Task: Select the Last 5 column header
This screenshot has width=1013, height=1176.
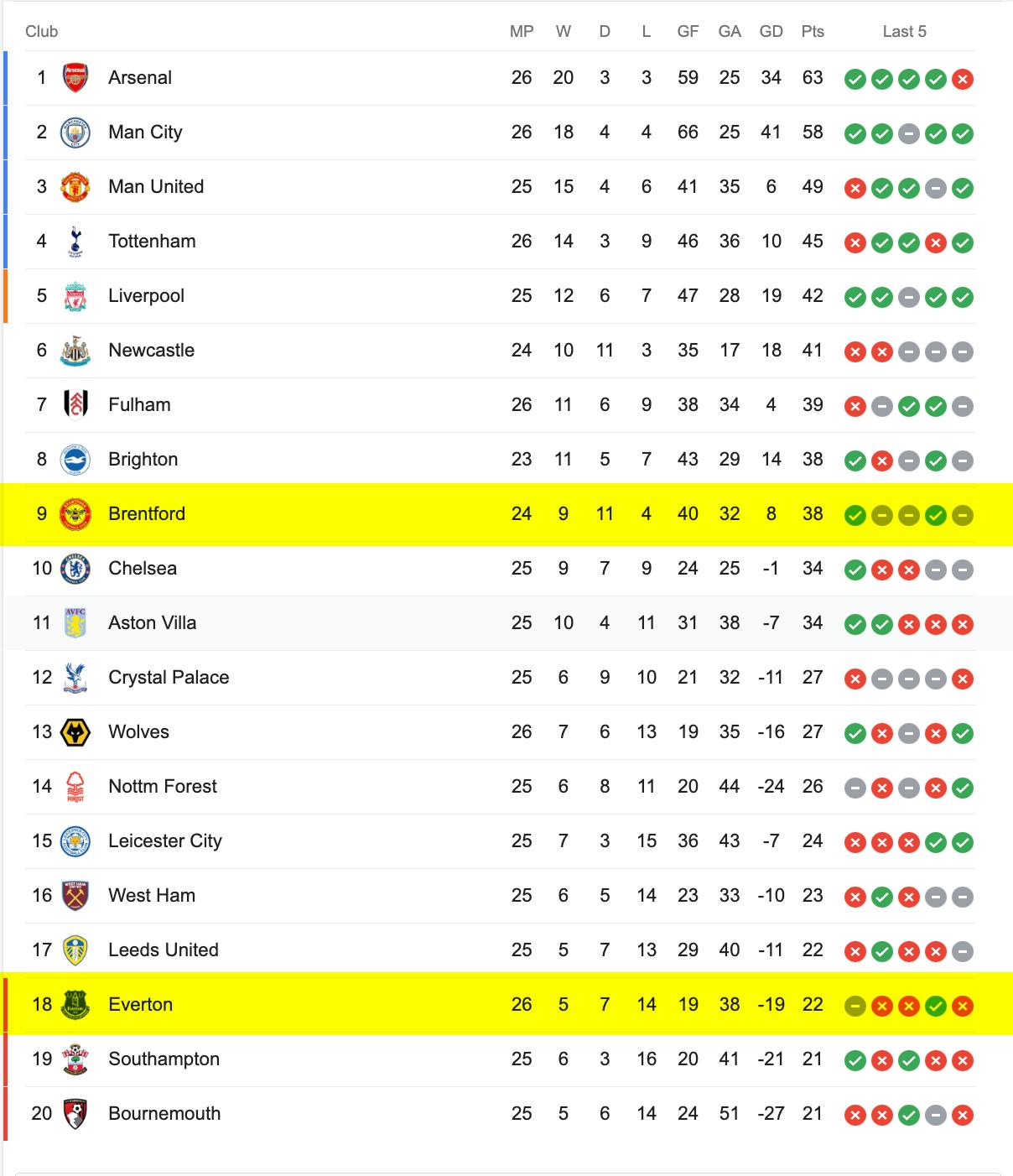Action: coord(905,32)
